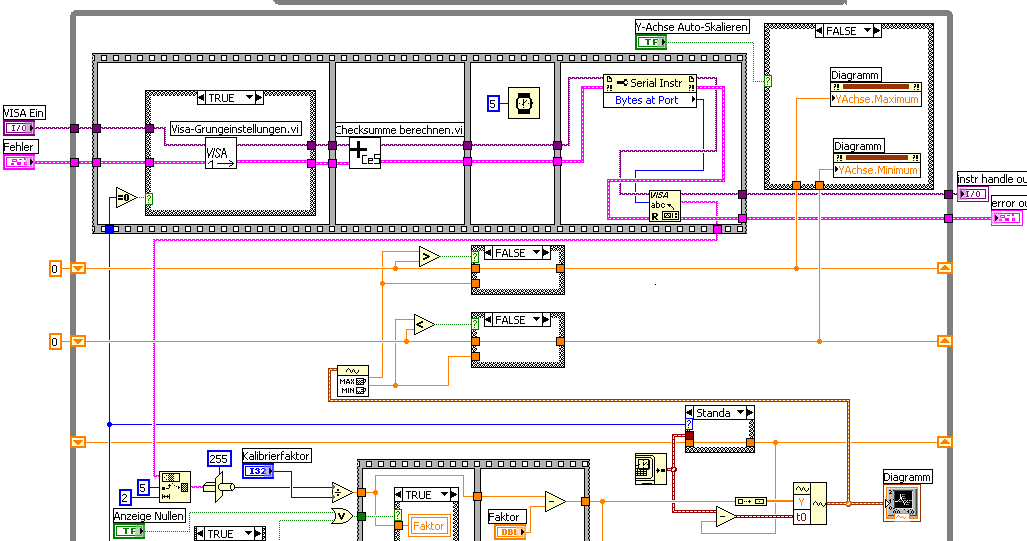Click the string subset function beside constant 5

click(175, 487)
